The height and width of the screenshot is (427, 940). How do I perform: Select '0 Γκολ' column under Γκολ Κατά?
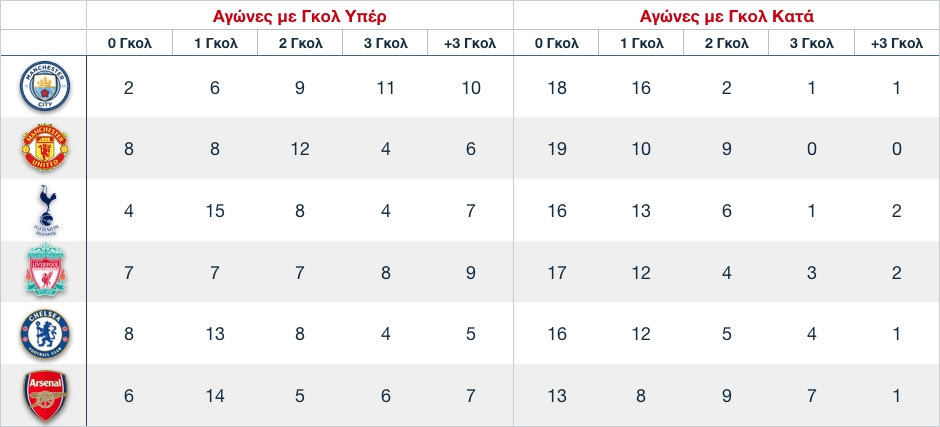pyautogui.click(x=557, y=44)
